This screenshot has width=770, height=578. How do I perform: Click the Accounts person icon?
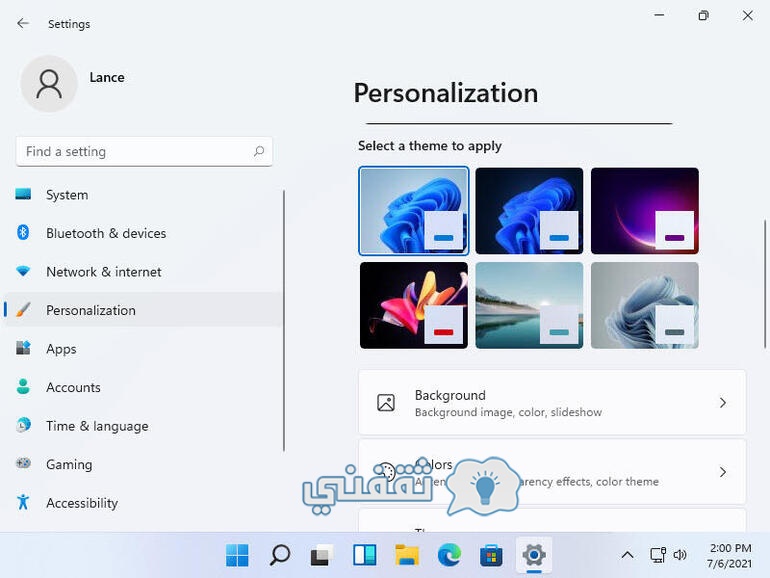pos(23,386)
